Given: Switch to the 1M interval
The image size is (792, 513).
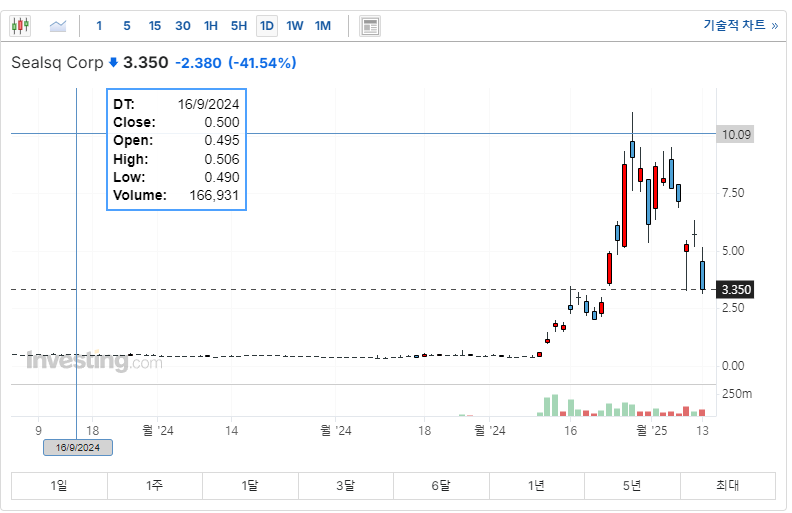Looking at the screenshot, I should point(323,26).
